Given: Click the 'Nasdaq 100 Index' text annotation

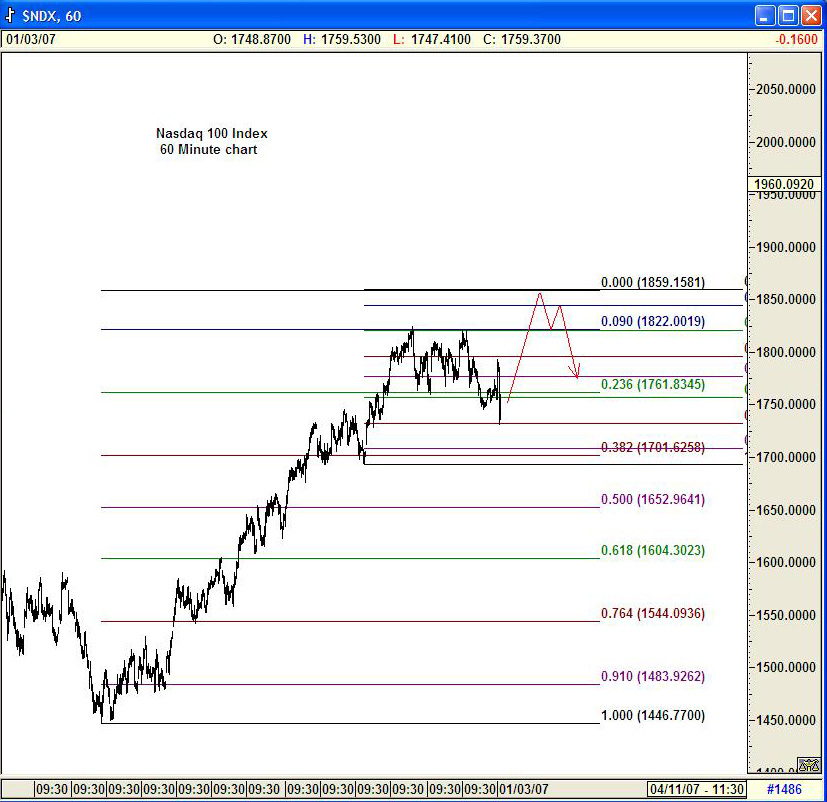Looking at the screenshot, I should [x=211, y=133].
